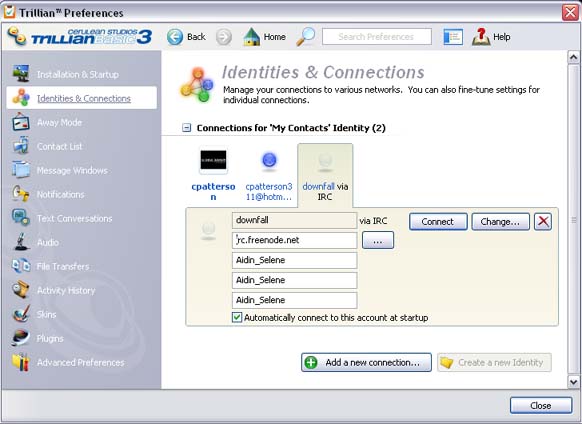
Task: Click the Close button at bottom
Action: pyautogui.click(x=541, y=405)
